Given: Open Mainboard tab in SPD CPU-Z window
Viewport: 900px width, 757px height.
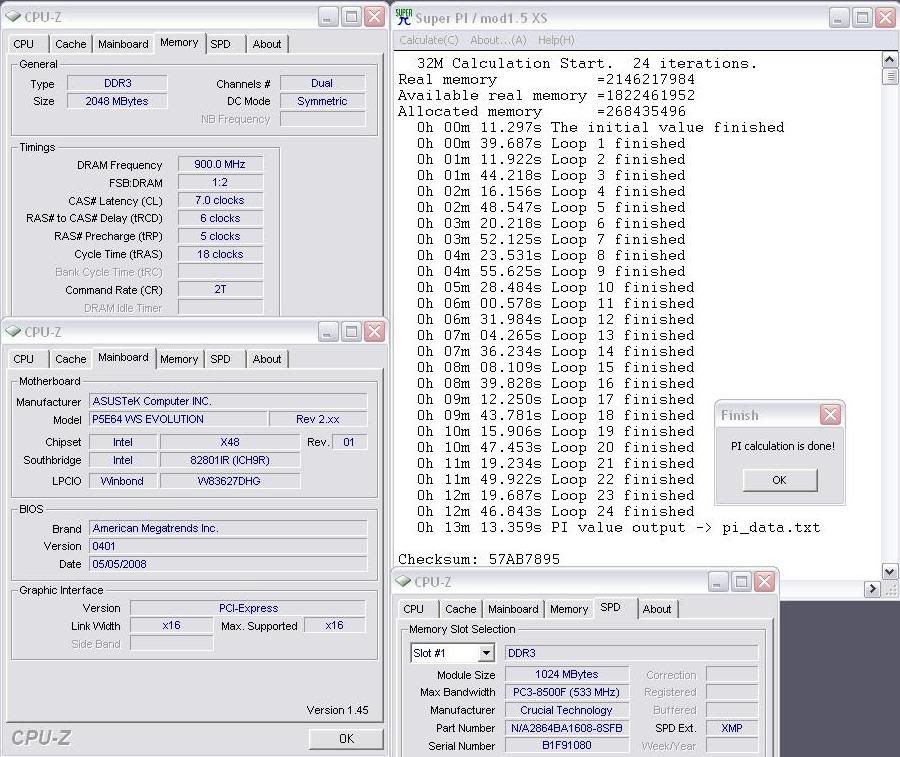Looking at the screenshot, I should (x=513, y=610).
